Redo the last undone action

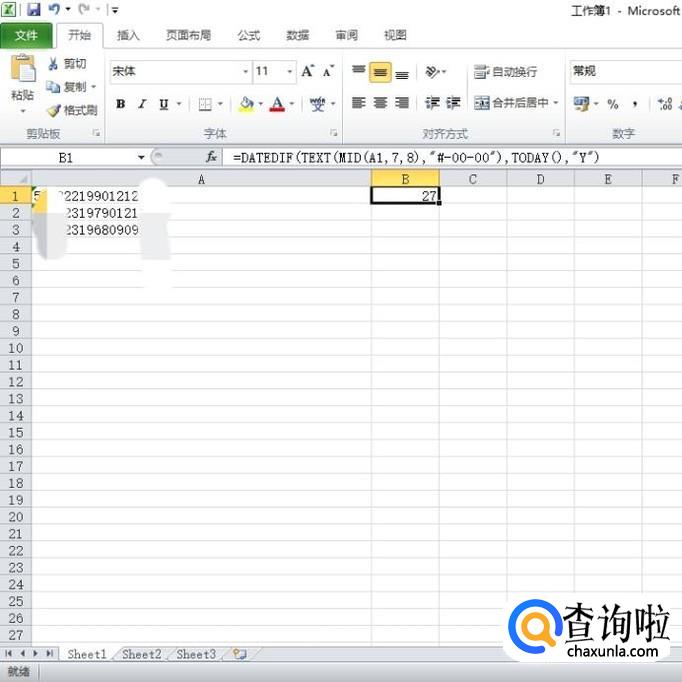(84, 9)
